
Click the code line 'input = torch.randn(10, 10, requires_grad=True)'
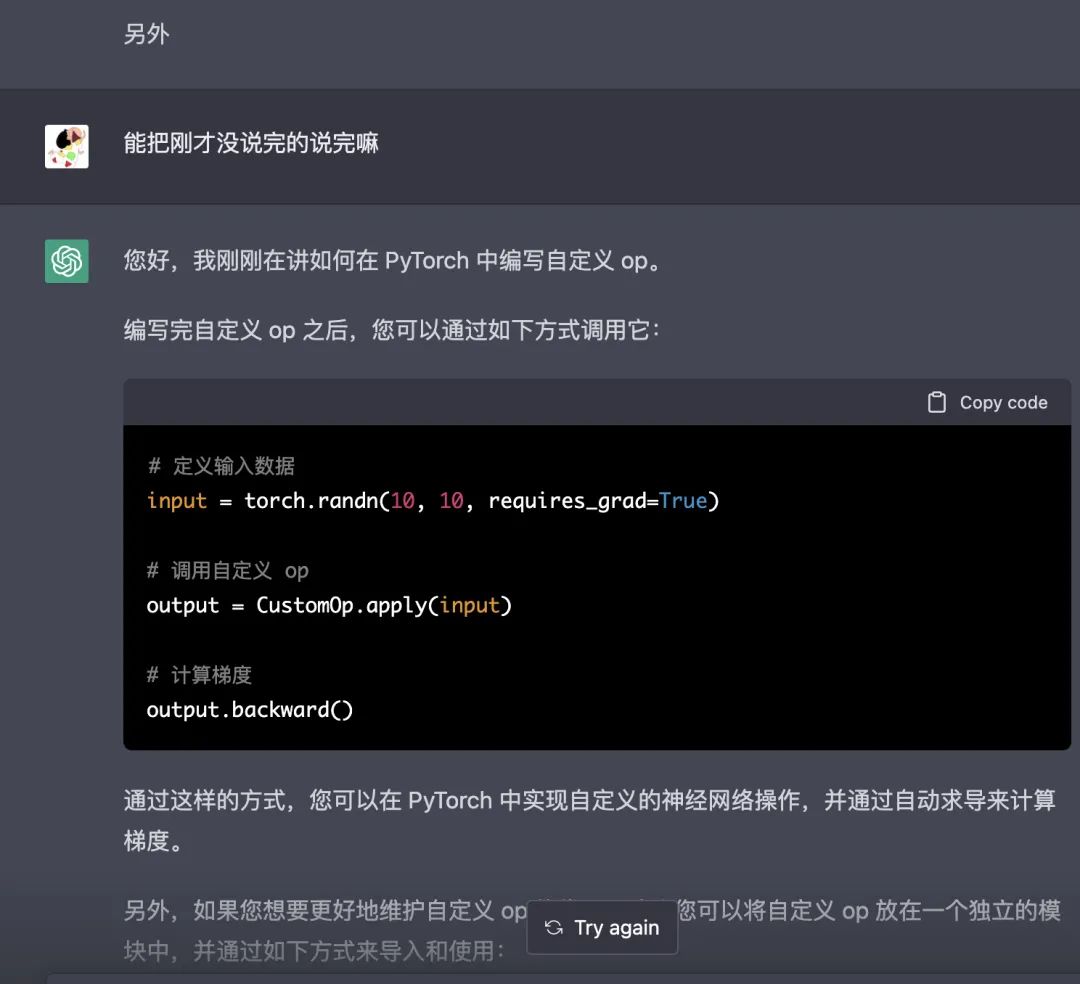(433, 501)
